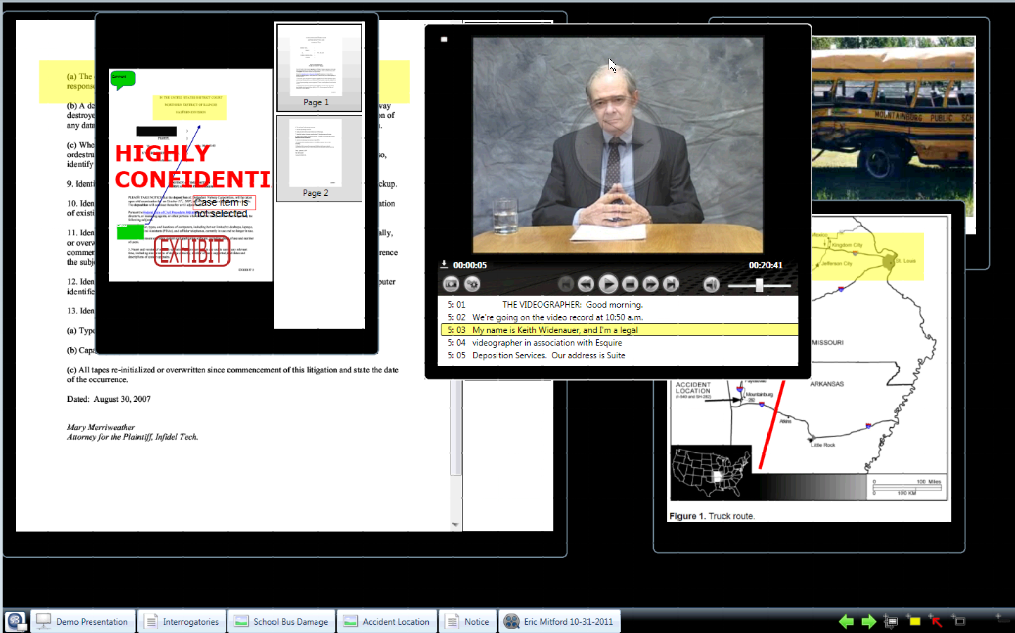This screenshot has width=1015, height=633.
Task: Click the Interrogatories document vertical scrollbar
Action: [x=456, y=428]
